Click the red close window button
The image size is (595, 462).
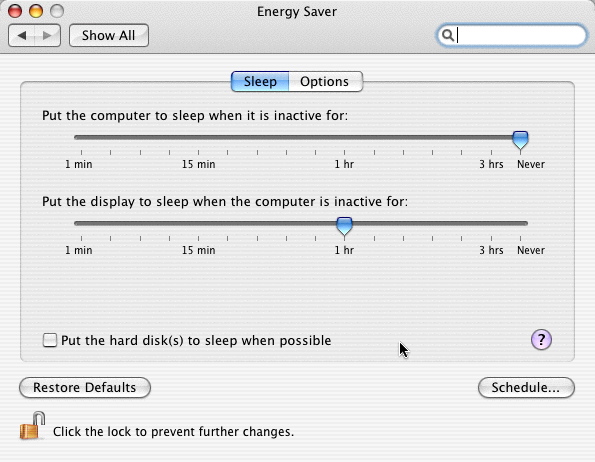point(15,11)
